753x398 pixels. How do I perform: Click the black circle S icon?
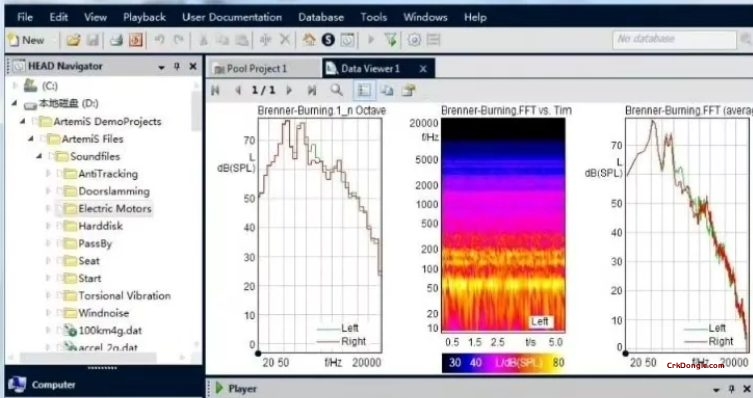[328, 40]
